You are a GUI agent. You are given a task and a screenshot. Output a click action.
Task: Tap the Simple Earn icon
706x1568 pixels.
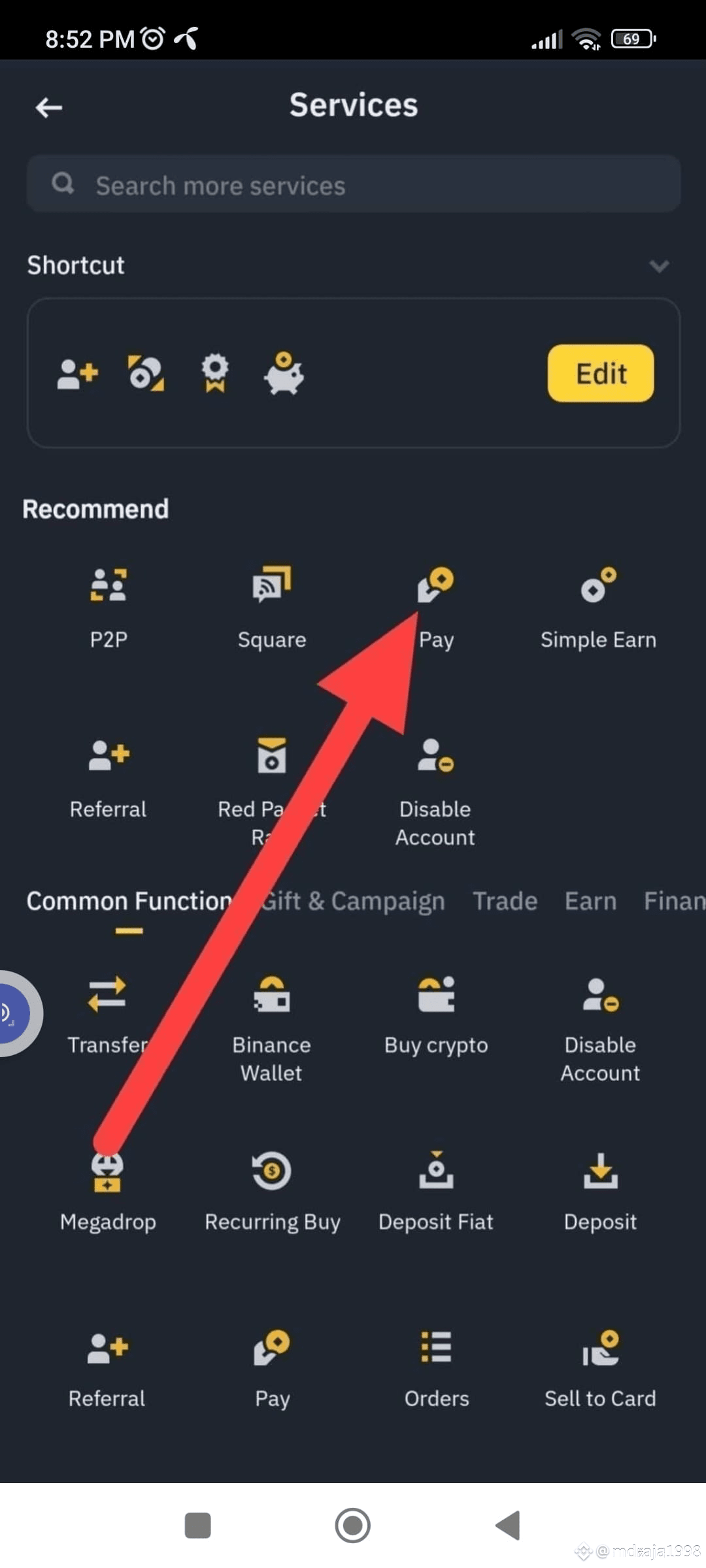click(599, 585)
